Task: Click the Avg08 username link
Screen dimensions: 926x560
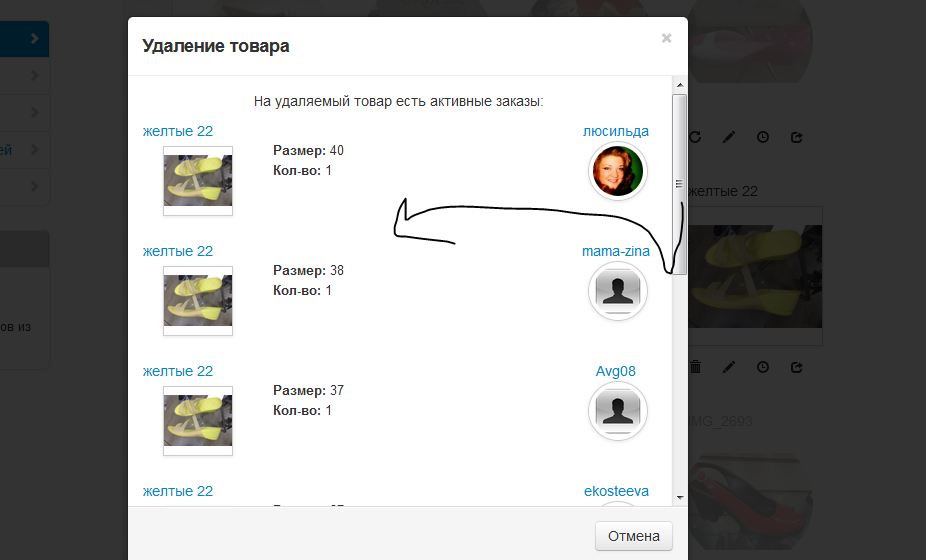Action: pos(616,371)
